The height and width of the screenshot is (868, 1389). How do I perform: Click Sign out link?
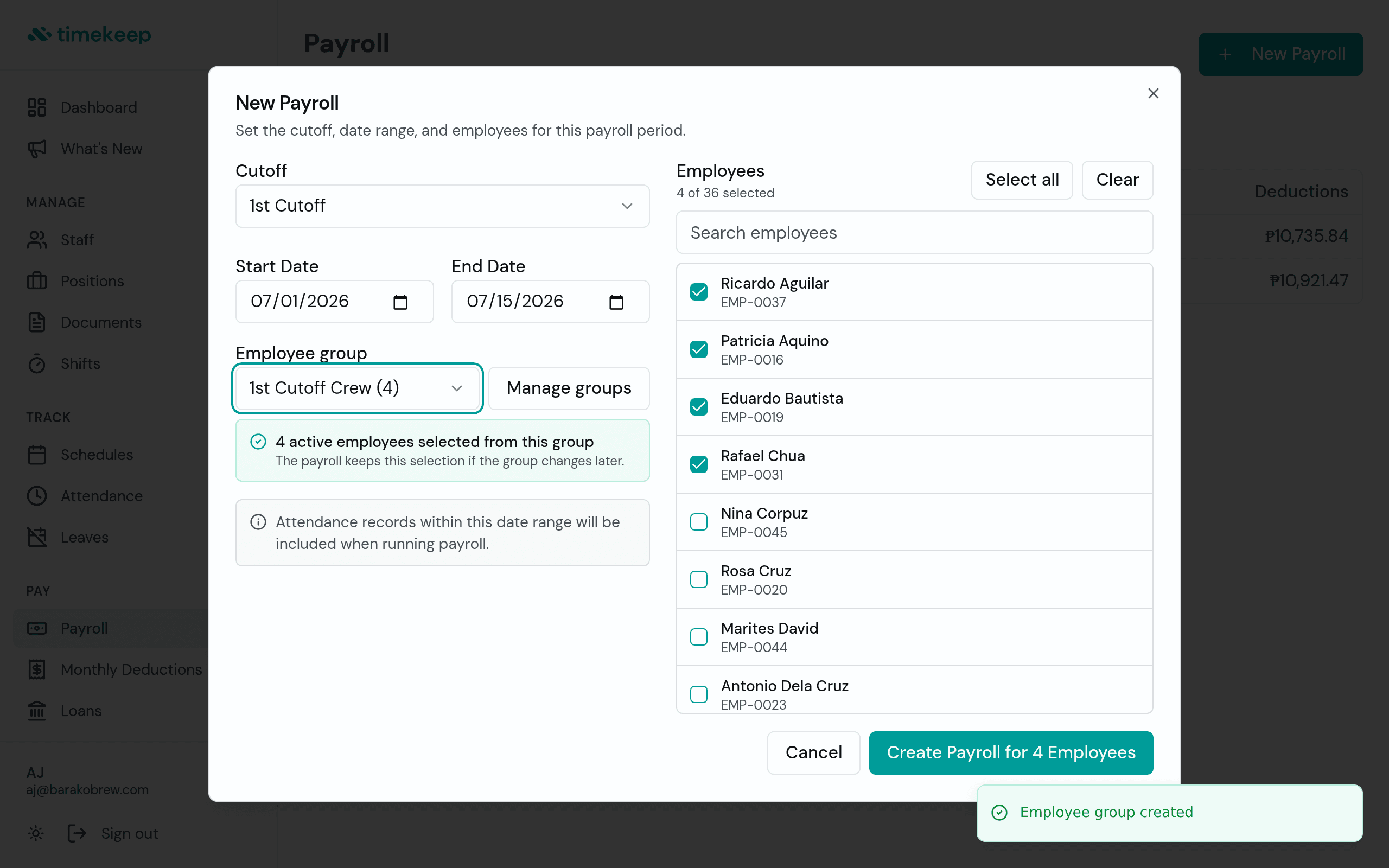point(130,833)
